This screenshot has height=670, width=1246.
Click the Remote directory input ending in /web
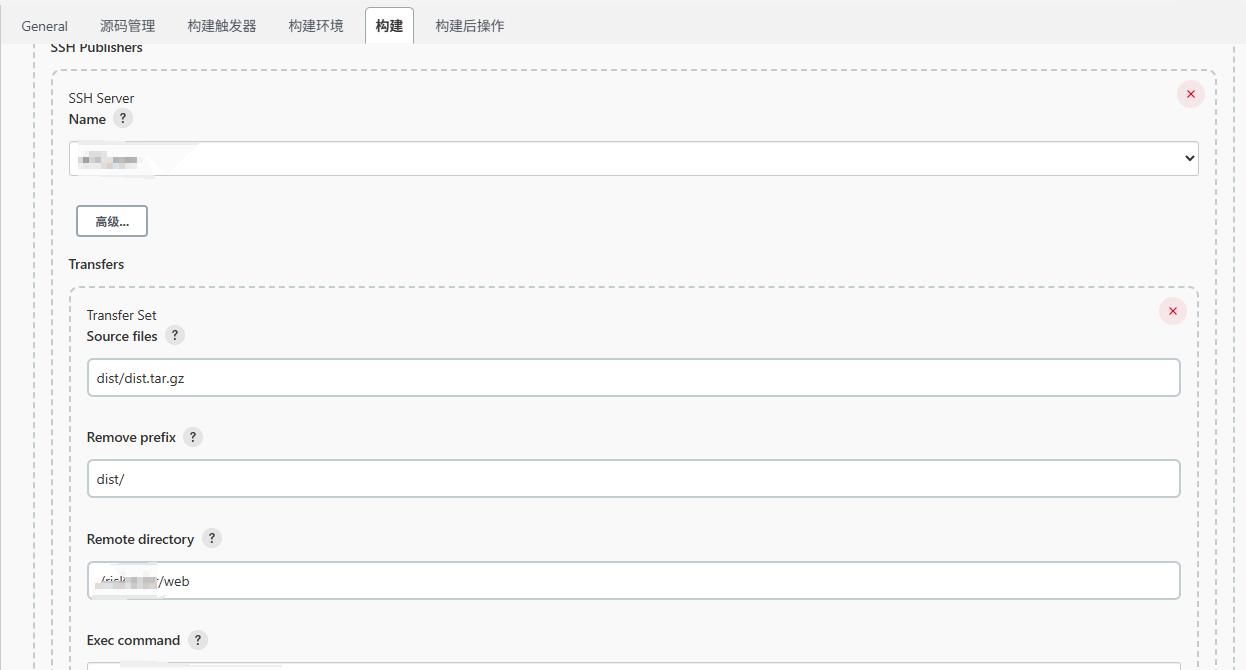point(633,580)
